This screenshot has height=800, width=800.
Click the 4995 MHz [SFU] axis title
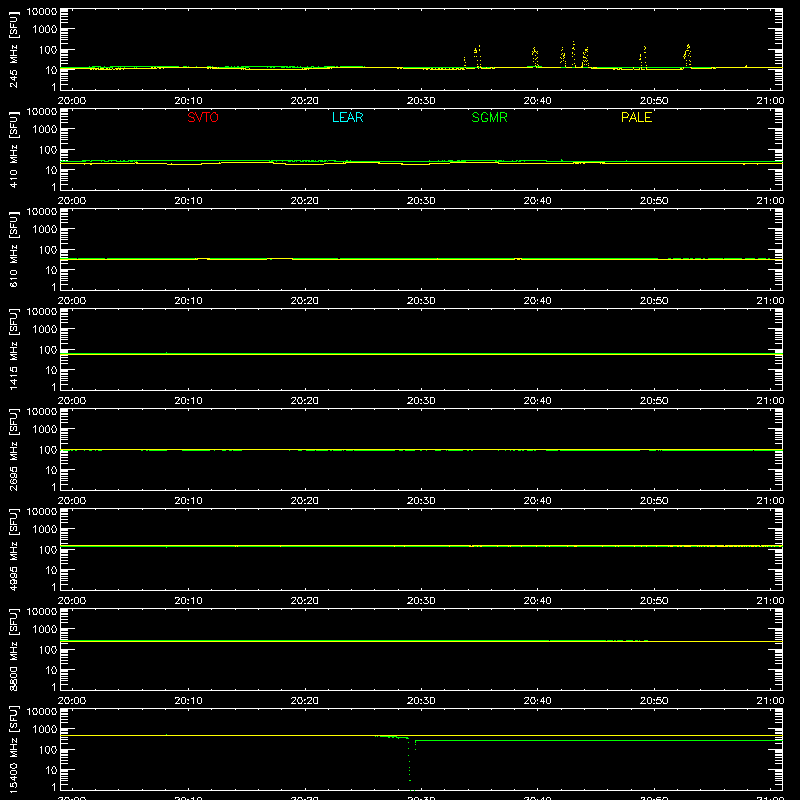pyautogui.click(x=13, y=549)
